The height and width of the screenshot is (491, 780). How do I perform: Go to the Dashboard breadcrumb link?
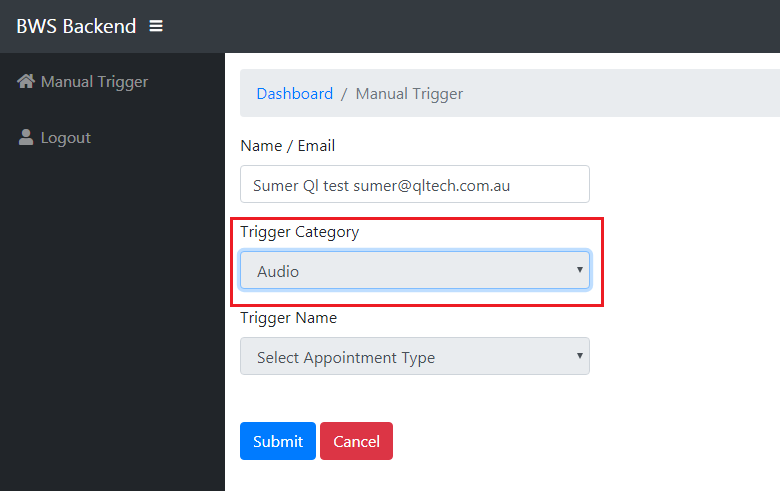point(294,94)
